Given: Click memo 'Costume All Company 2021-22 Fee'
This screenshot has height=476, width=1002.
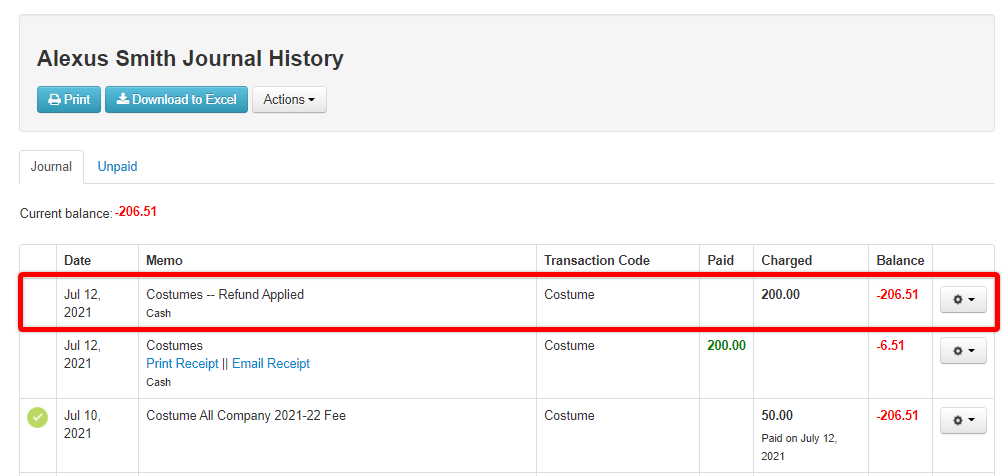Looking at the screenshot, I should point(246,415).
